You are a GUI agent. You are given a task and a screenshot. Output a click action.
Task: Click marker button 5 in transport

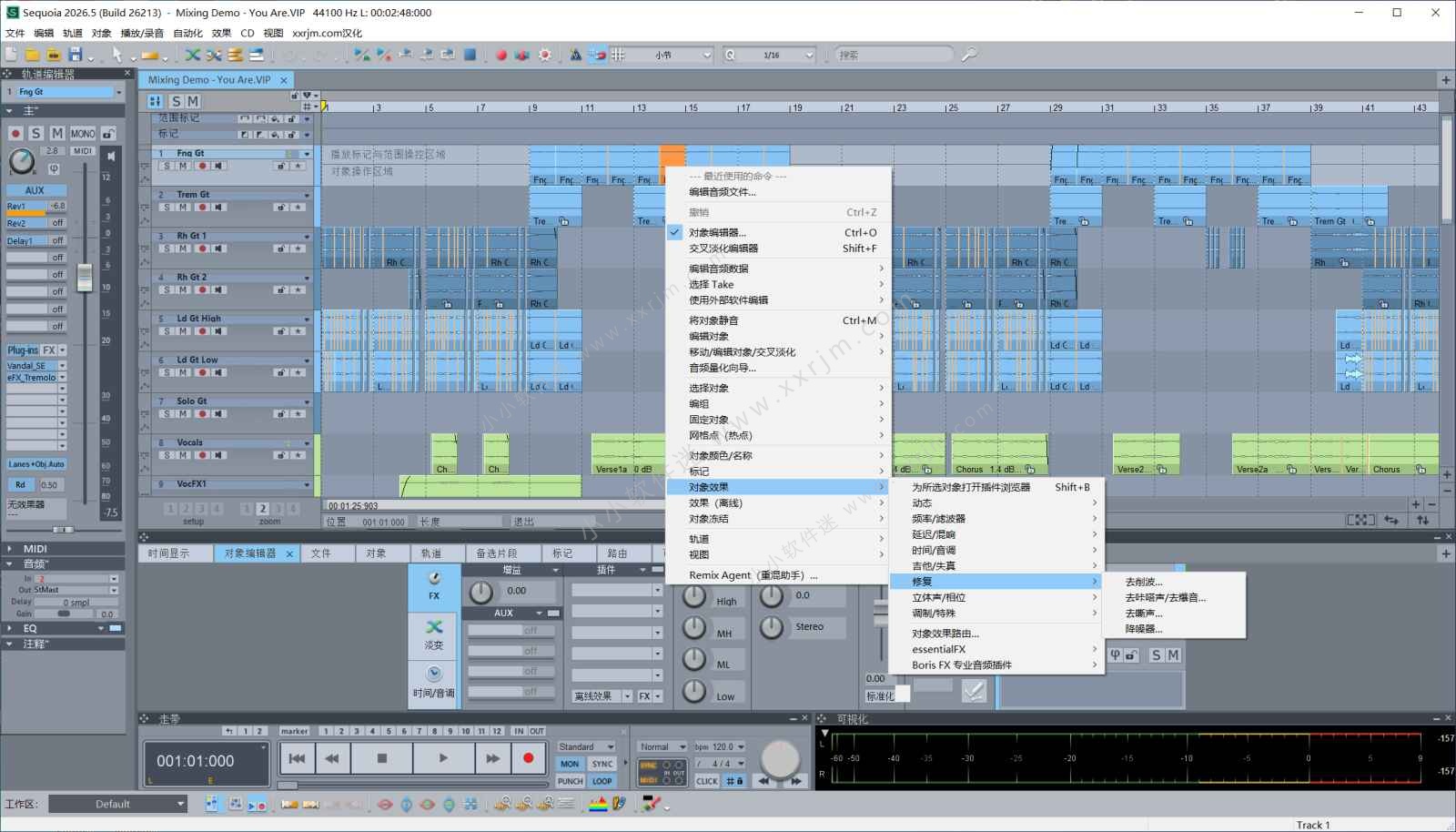389,731
